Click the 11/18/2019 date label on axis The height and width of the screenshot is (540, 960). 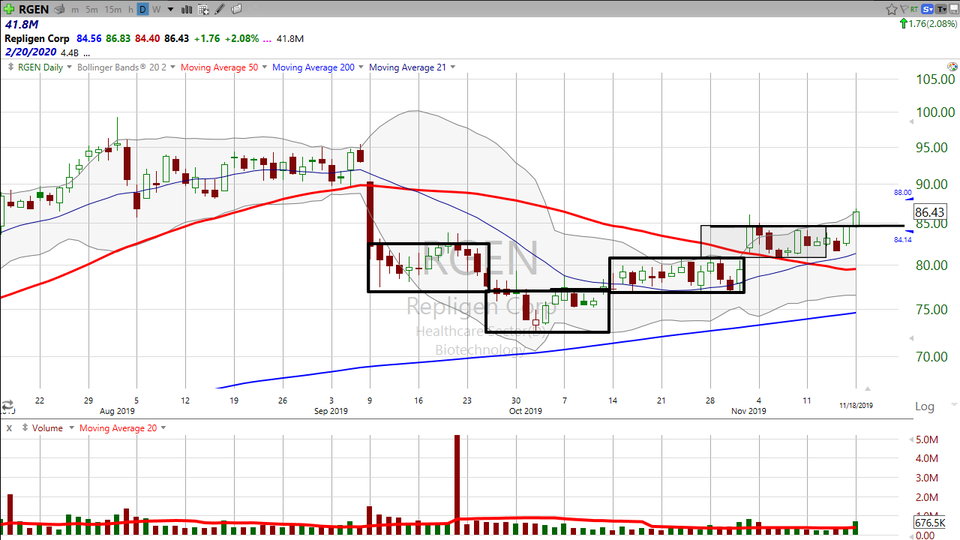click(856, 405)
